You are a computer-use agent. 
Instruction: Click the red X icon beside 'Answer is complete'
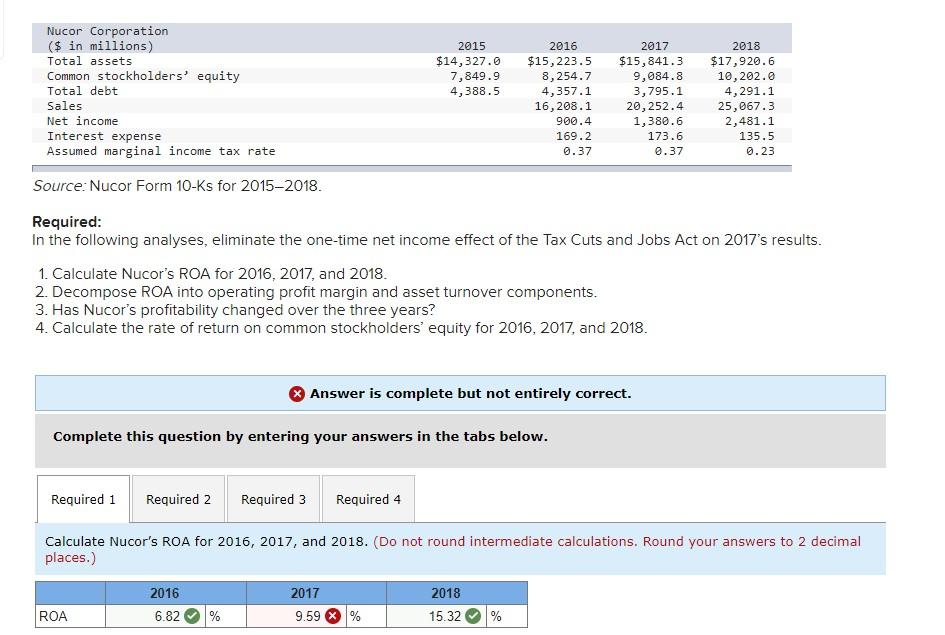coord(297,393)
